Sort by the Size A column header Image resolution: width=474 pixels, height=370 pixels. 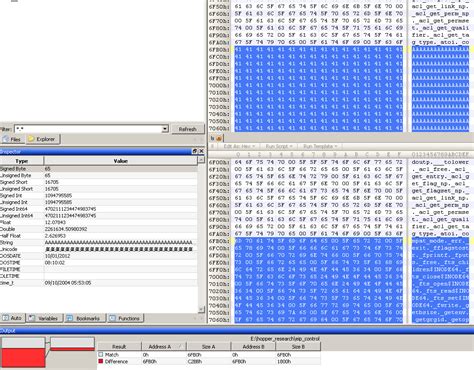click(x=208, y=347)
